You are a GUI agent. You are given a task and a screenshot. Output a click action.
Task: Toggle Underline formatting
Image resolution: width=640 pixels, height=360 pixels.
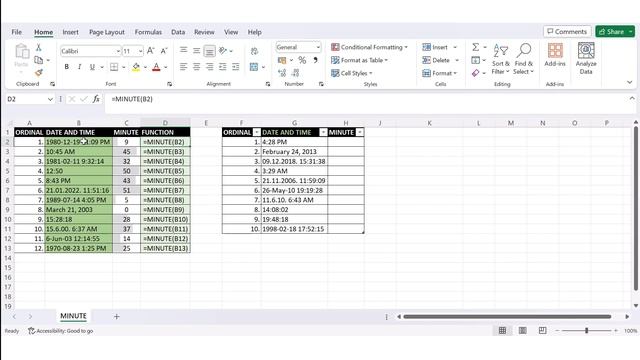click(92, 67)
